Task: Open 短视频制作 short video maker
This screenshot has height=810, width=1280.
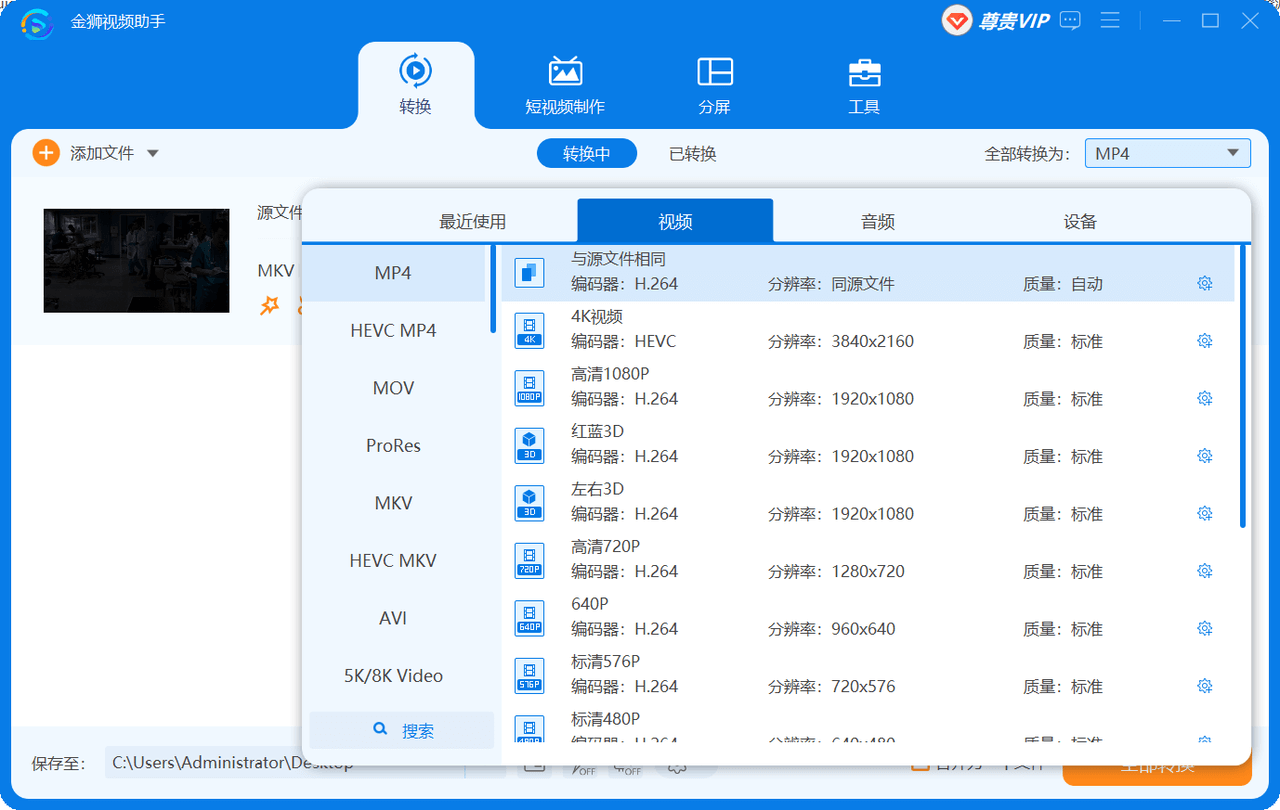Action: coord(565,86)
